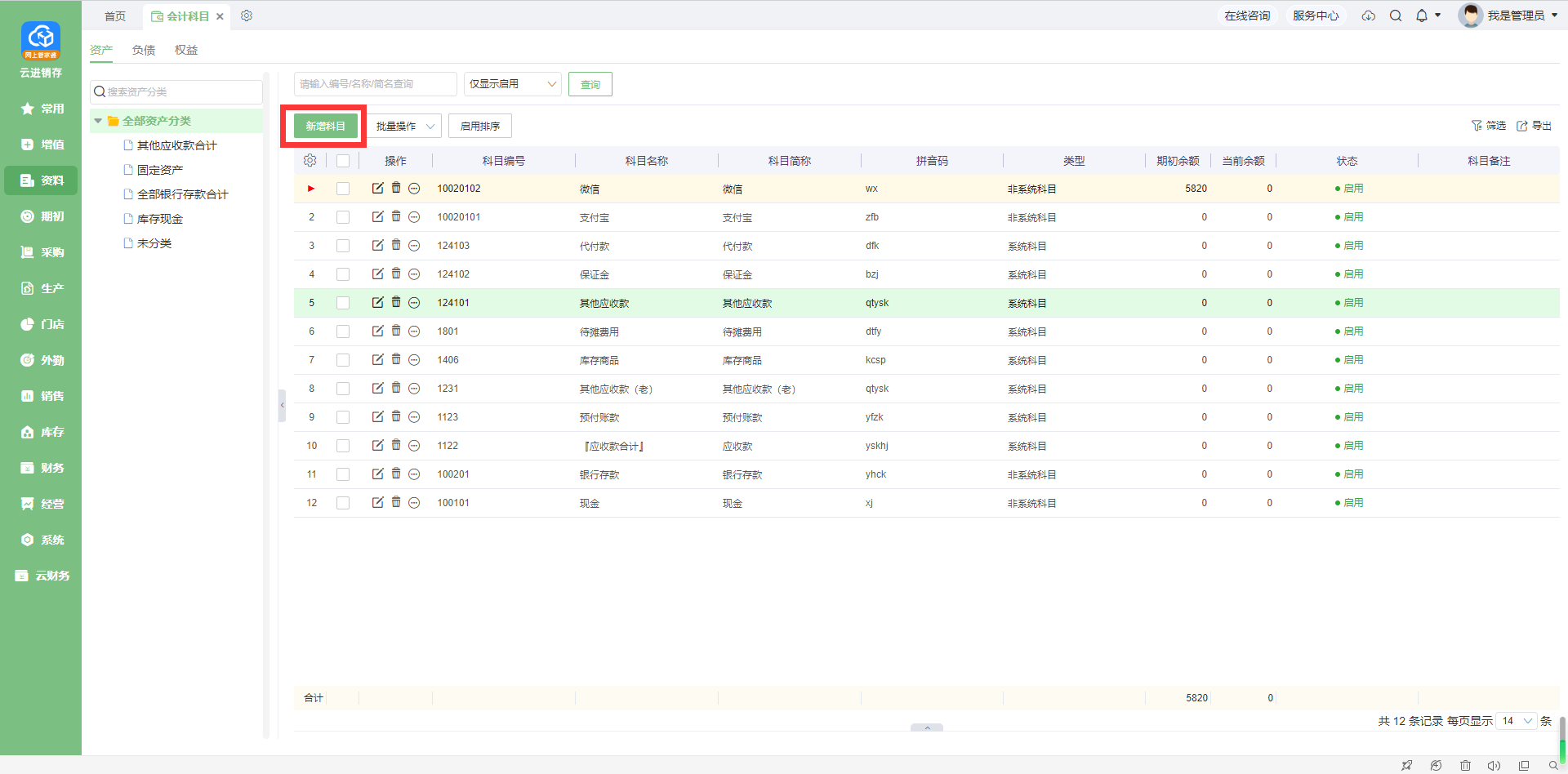This screenshot has width=1568, height=774.
Task: Toggle the select-all checkbox in table header
Action: [x=343, y=161]
